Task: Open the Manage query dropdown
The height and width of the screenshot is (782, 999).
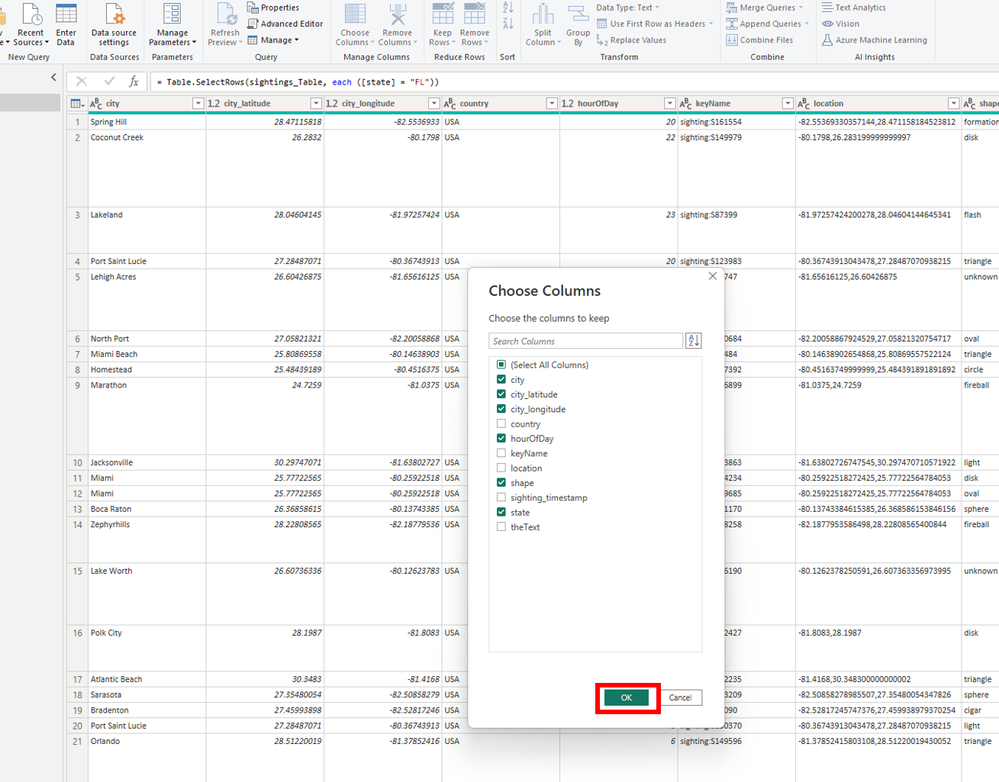Action: point(273,40)
